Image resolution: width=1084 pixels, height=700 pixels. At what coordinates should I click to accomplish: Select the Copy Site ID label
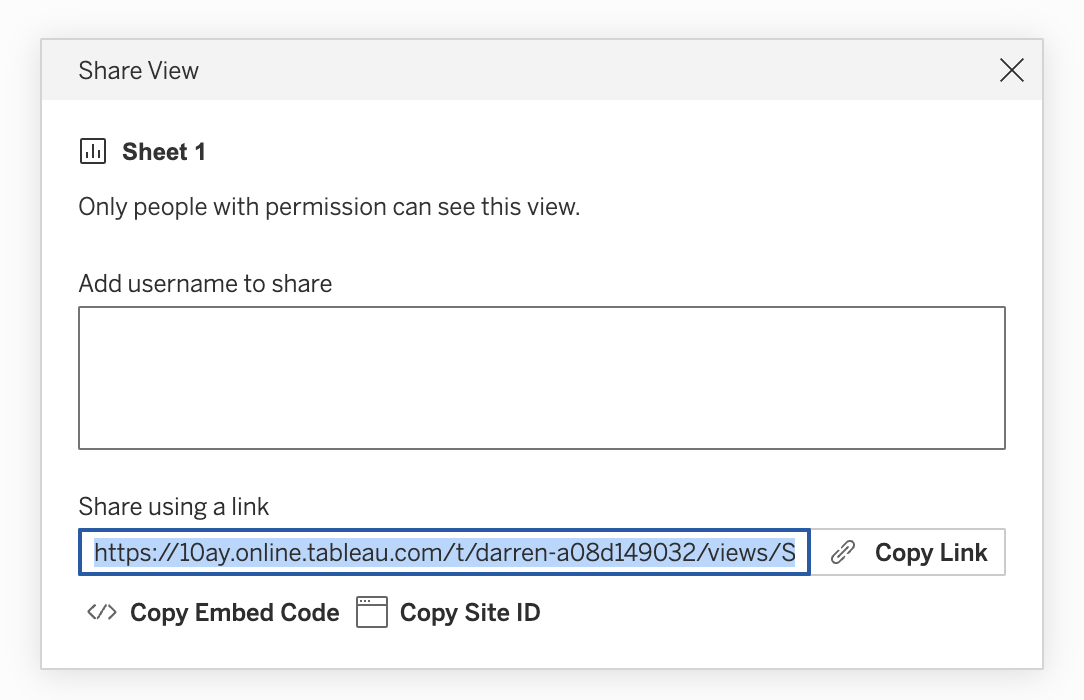pyautogui.click(x=470, y=612)
